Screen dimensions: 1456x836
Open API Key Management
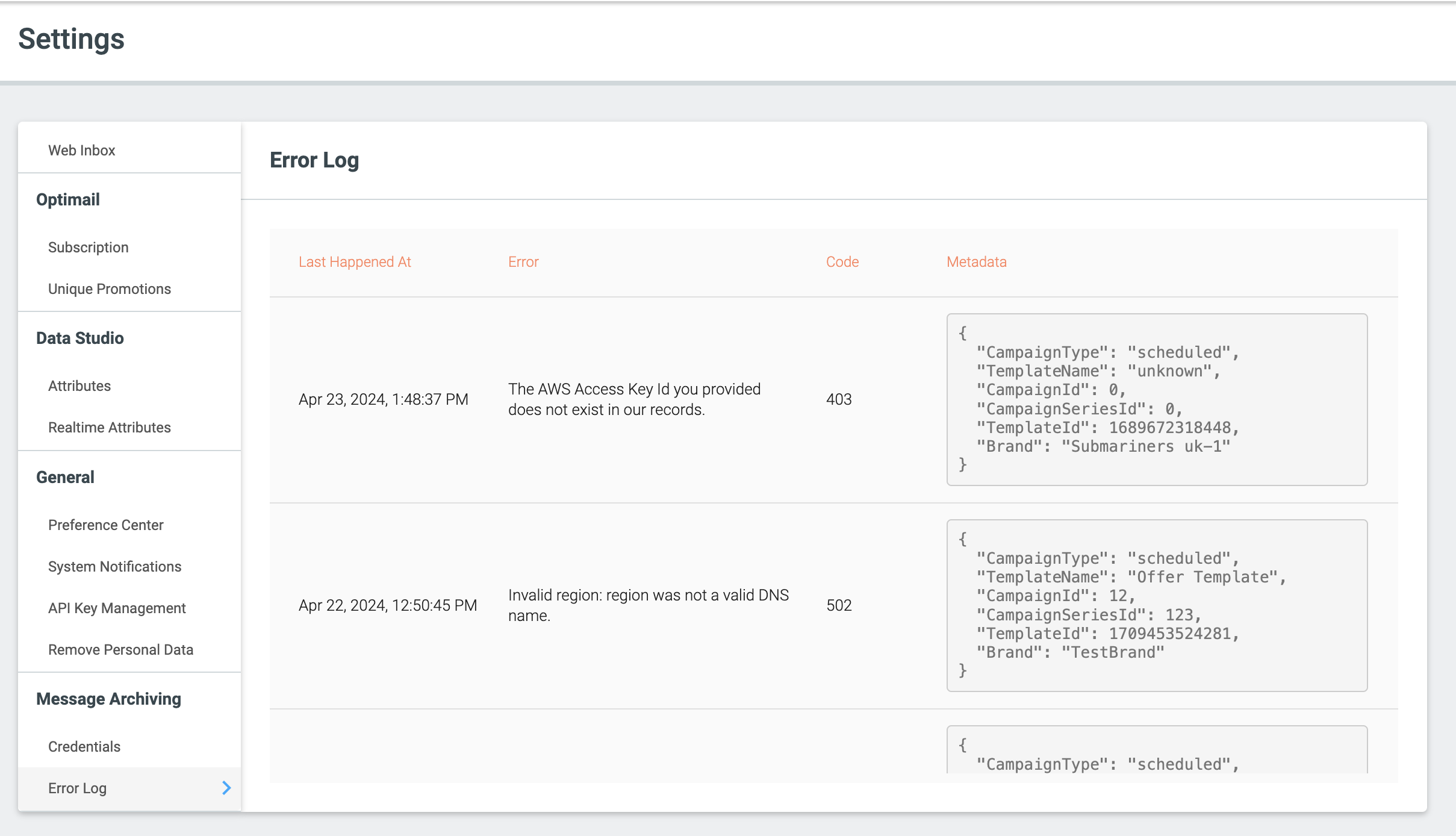tap(117, 608)
